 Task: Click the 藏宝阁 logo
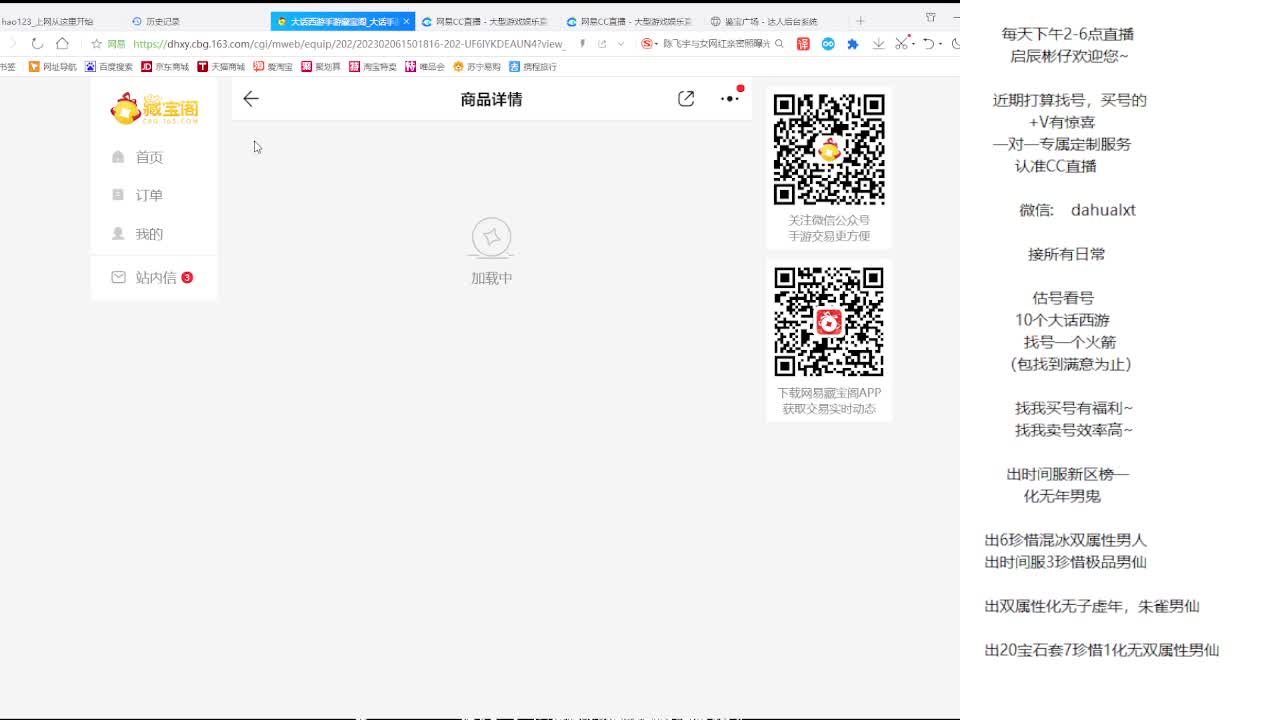coord(154,108)
